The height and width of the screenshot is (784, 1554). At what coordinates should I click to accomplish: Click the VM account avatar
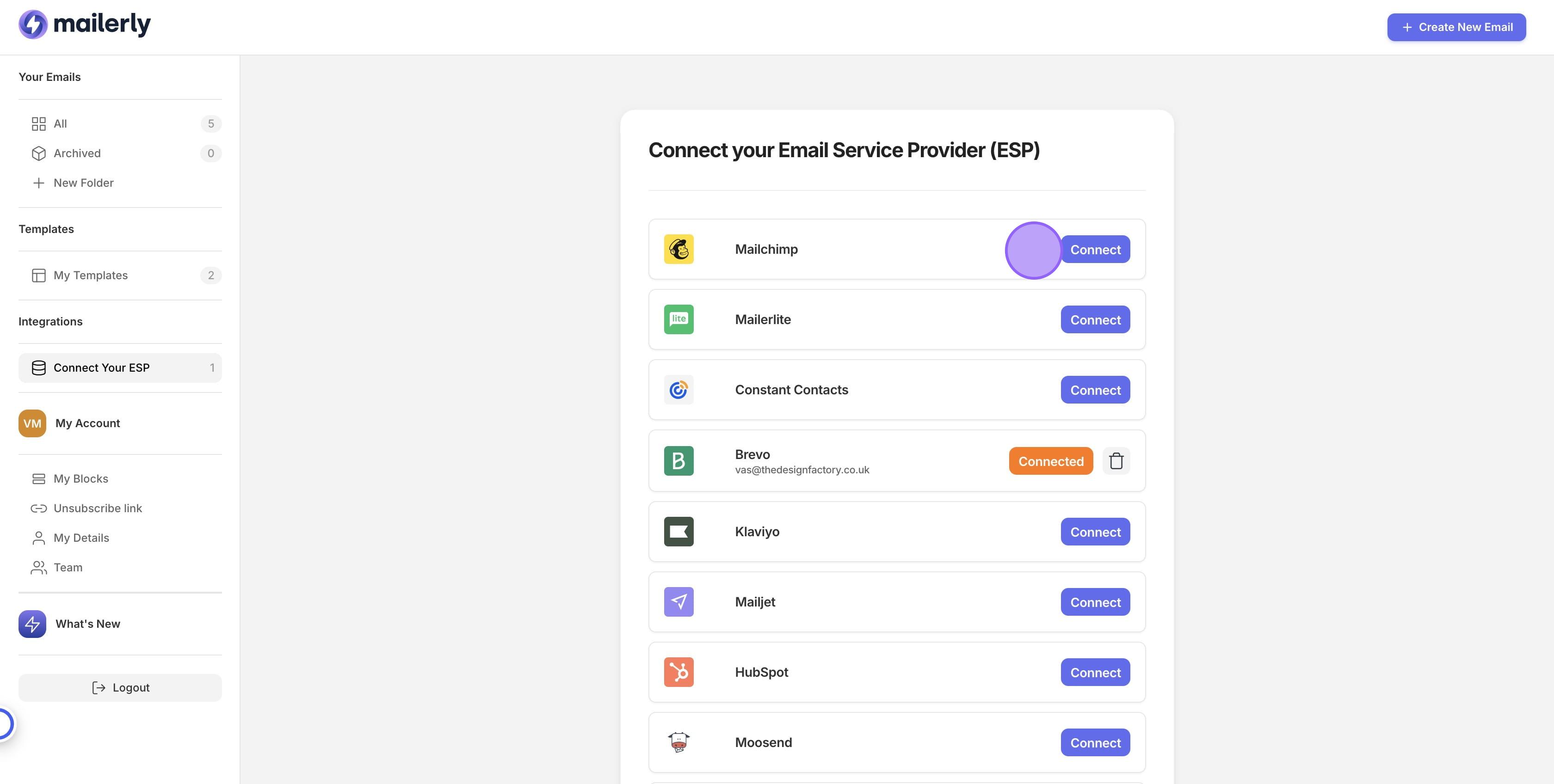tap(32, 423)
